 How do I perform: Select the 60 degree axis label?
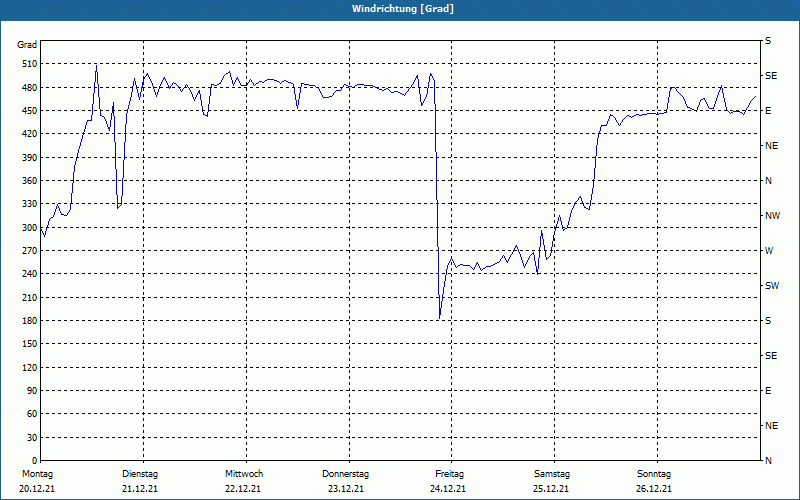tap(32, 414)
